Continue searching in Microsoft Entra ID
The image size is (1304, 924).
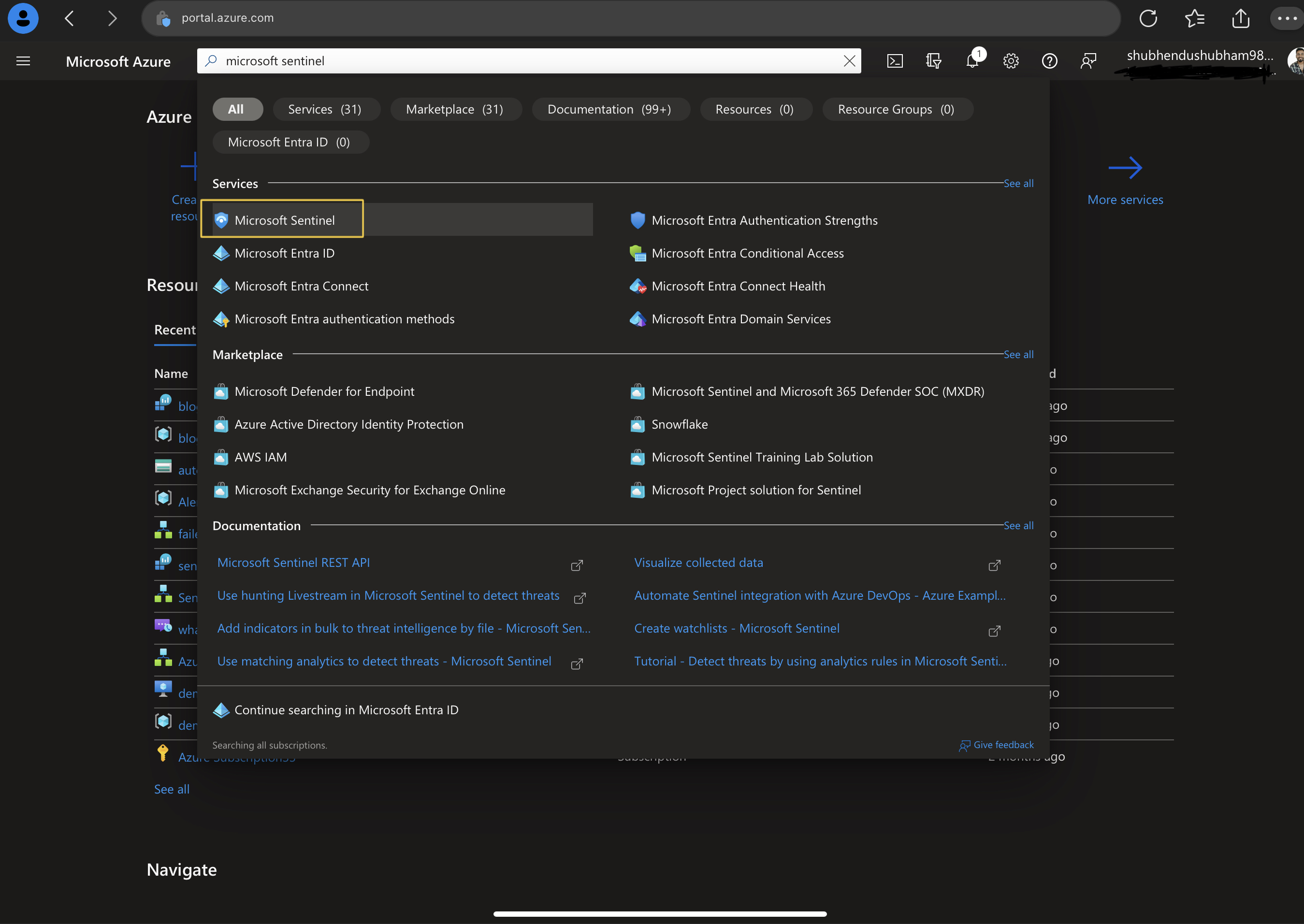(x=336, y=710)
